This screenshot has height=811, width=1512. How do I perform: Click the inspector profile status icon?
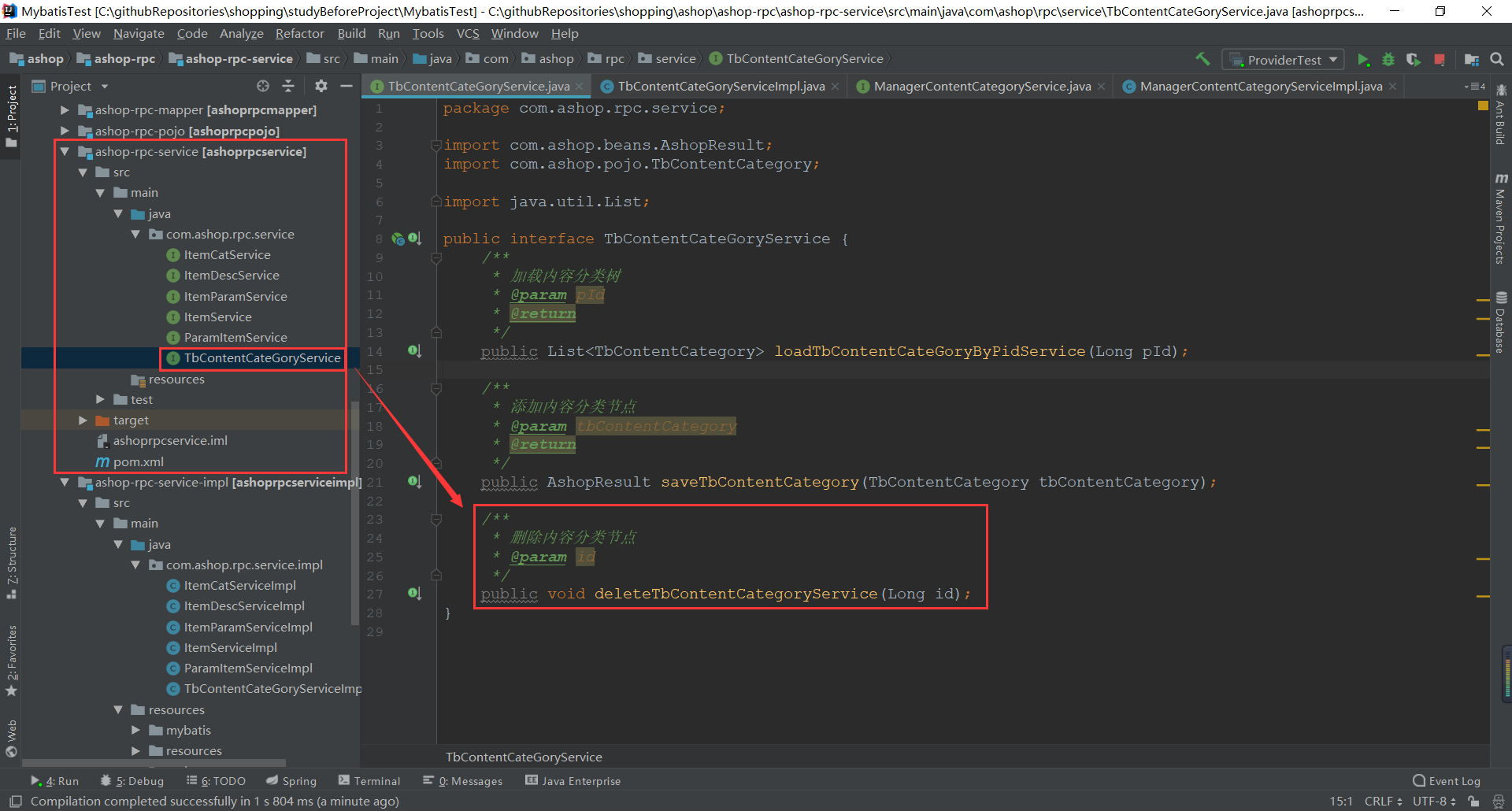1499,802
